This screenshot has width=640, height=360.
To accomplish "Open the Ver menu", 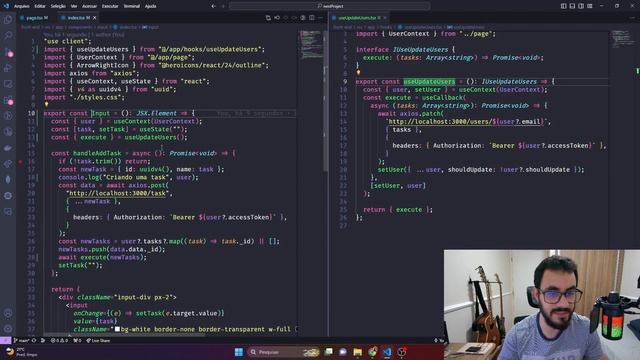I will [x=74, y=6].
